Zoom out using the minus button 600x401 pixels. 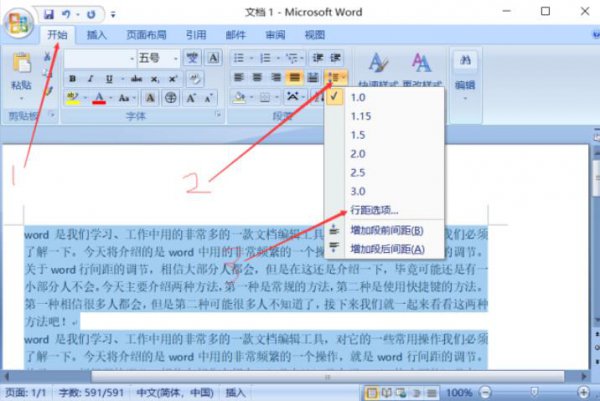click(485, 393)
